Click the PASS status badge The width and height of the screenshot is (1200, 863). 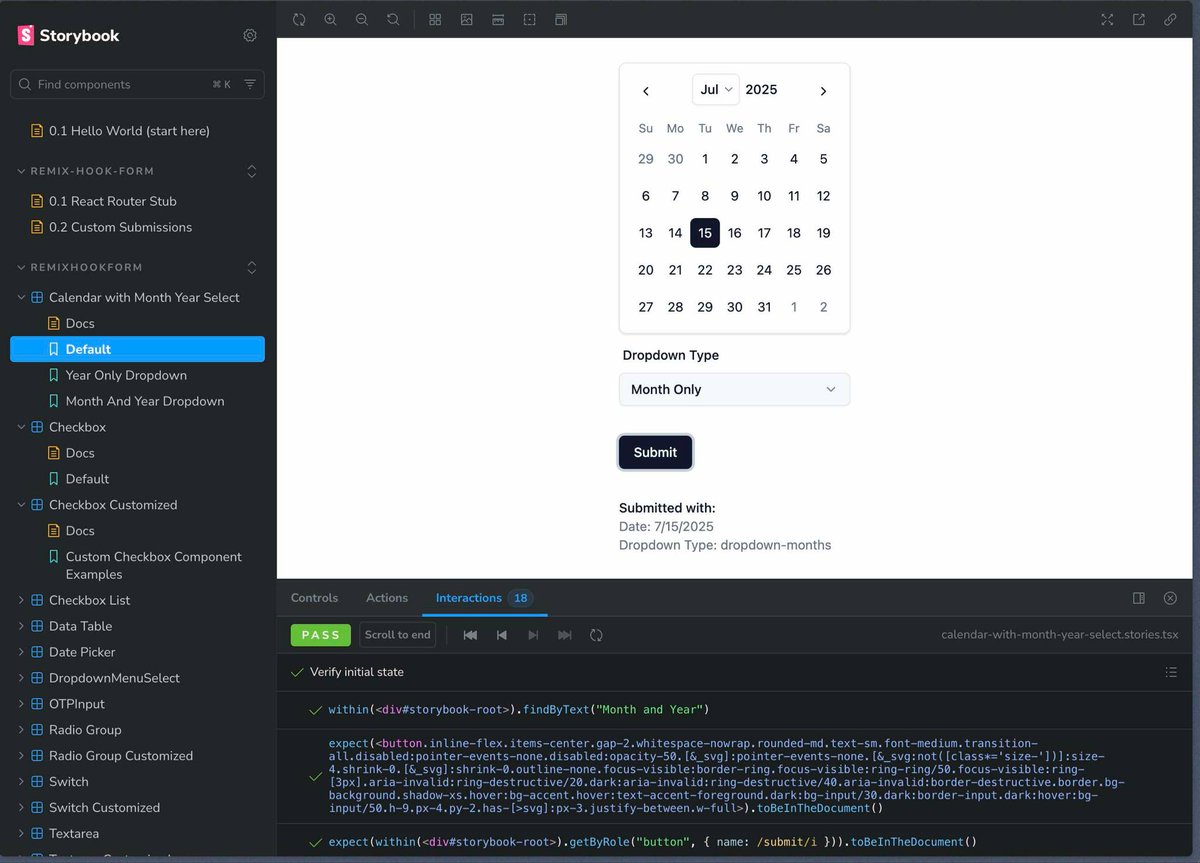click(321, 635)
